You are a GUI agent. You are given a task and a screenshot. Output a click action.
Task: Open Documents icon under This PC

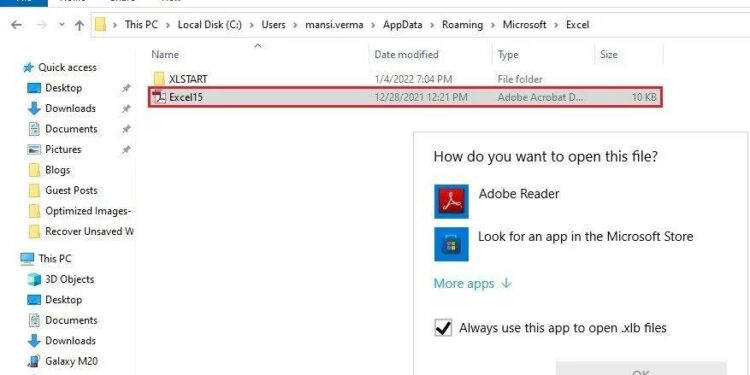(34, 320)
